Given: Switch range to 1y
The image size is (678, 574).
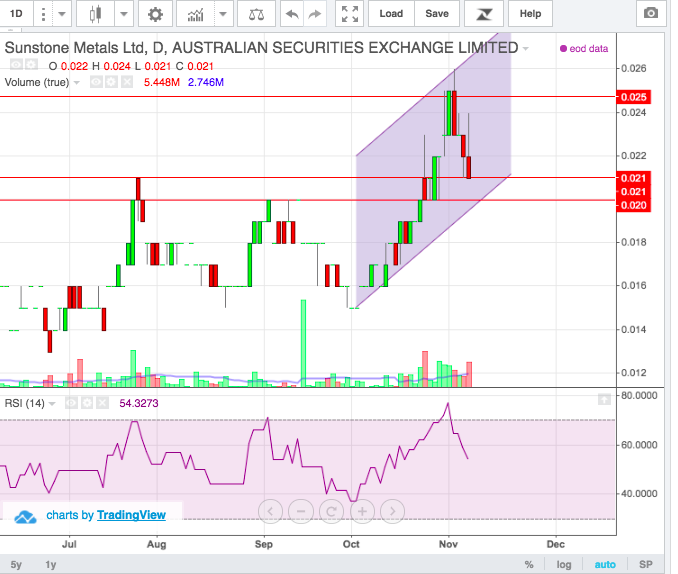Looking at the screenshot, I should [51, 564].
